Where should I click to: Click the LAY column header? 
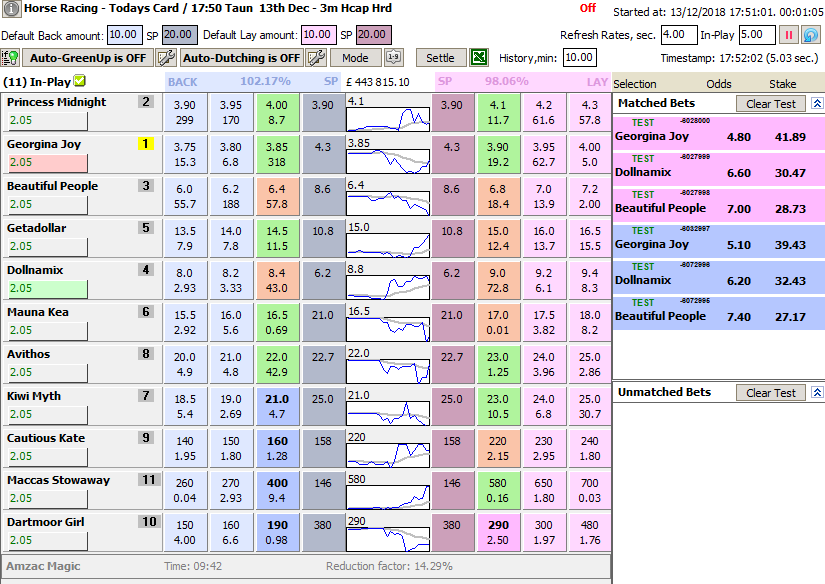point(595,81)
